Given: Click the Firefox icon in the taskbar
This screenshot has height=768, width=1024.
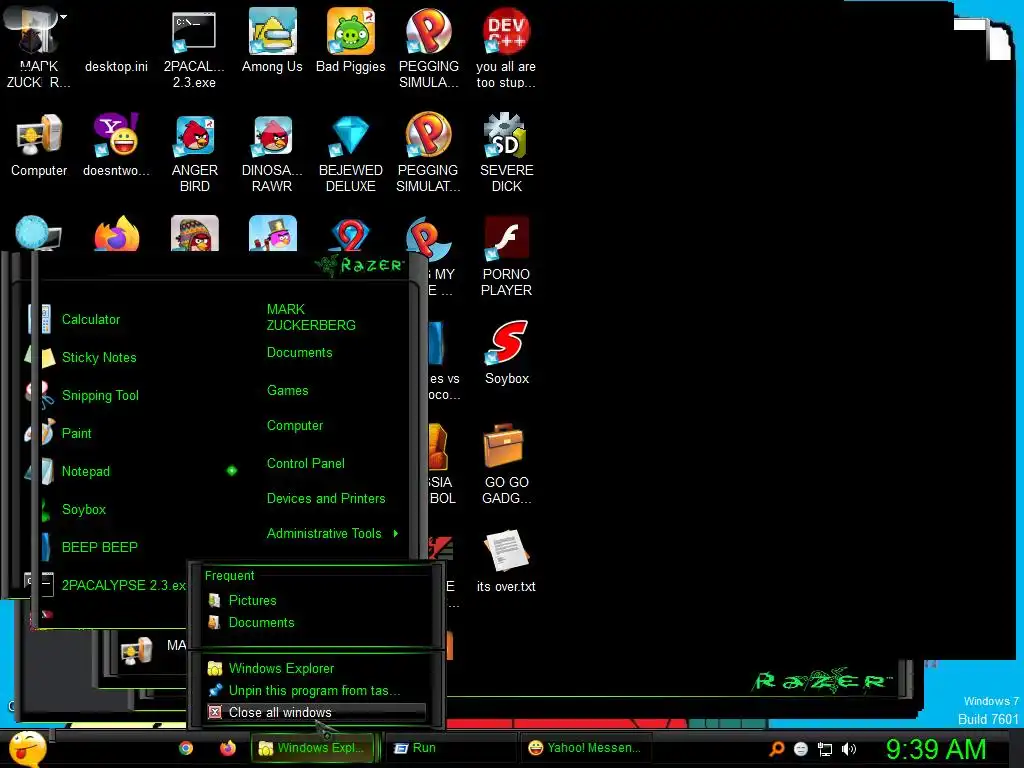Looking at the screenshot, I should [227, 748].
